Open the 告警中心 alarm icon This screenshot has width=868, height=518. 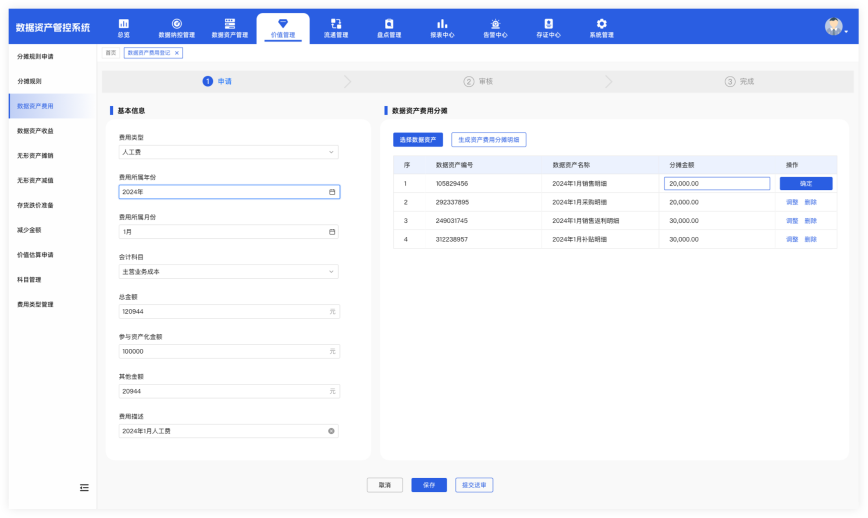[495, 24]
